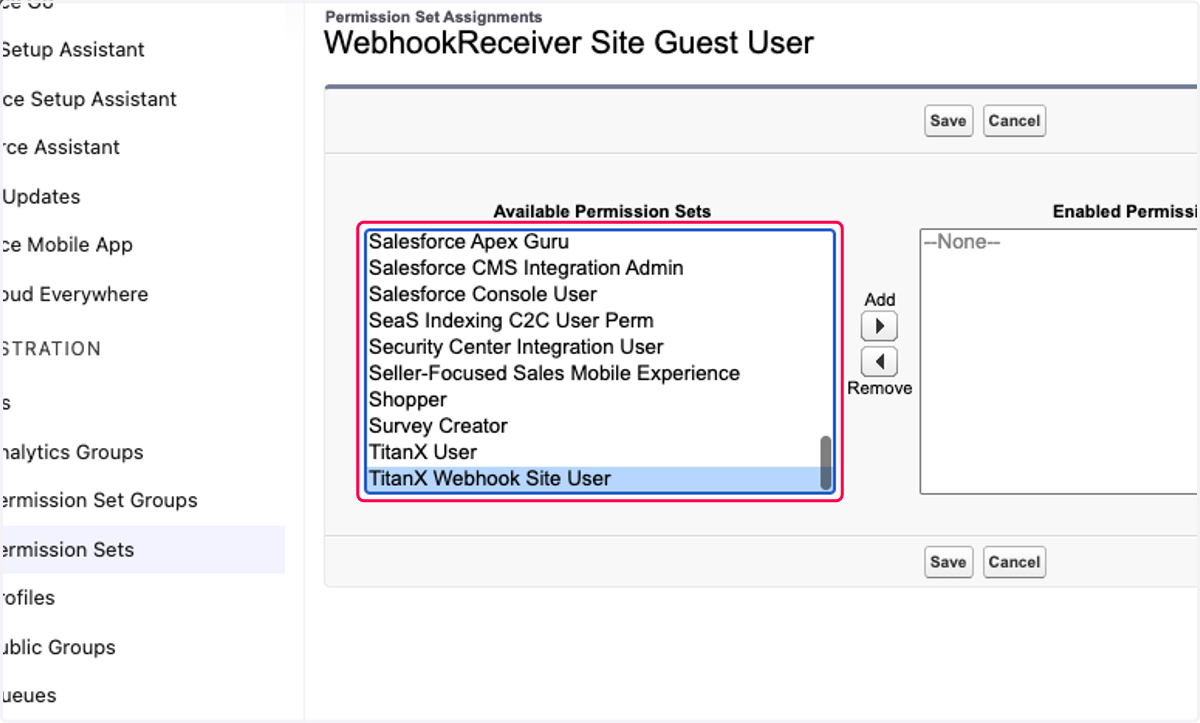
Task: Click the Available Permission Sets scrollbar thumb
Action: (x=826, y=462)
